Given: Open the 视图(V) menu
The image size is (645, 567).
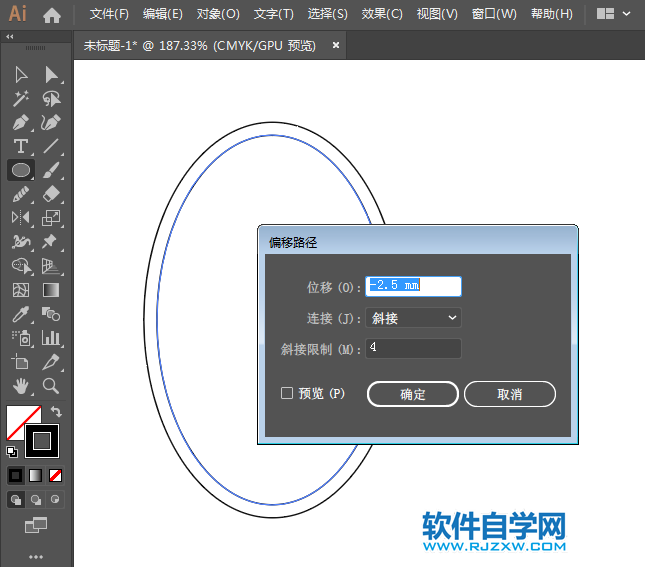Looking at the screenshot, I should (437, 14).
